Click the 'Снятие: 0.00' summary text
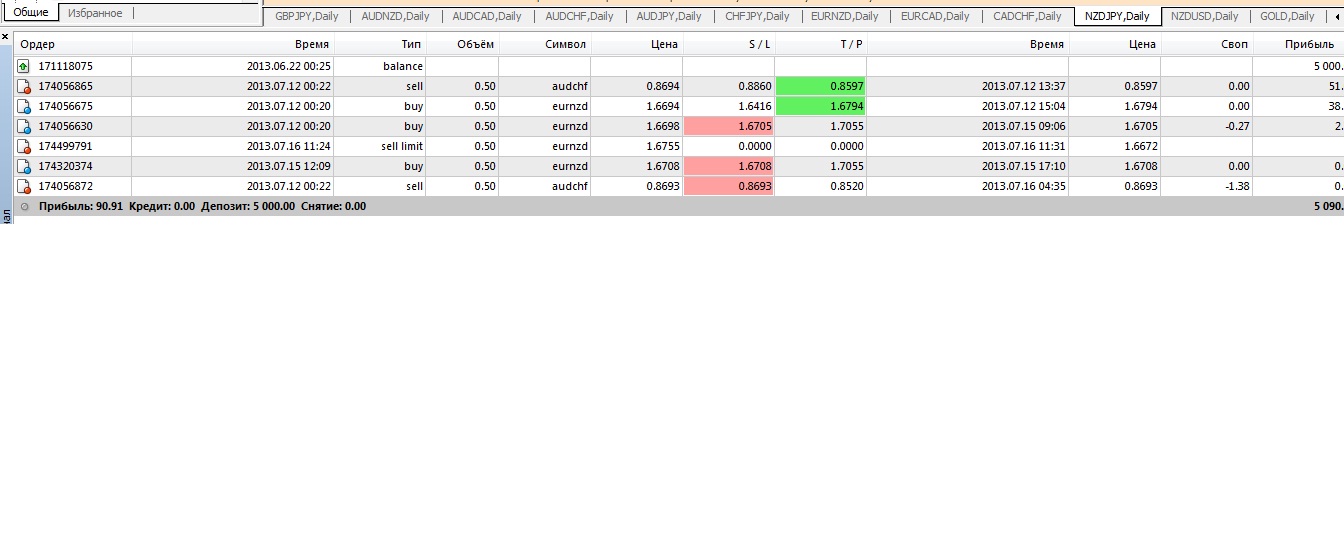The image size is (1344, 554). point(333,206)
